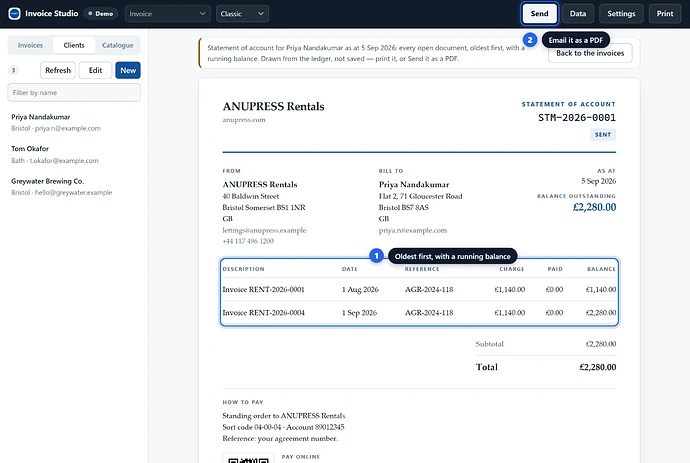
Task: Click the Invoice RENT-2026-0001 row
Action: click(419, 290)
